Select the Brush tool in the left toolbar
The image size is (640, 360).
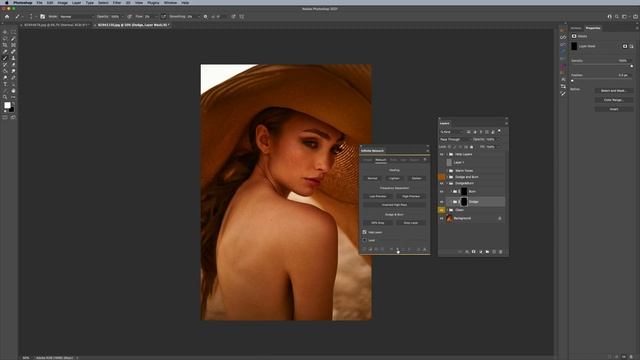pyautogui.click(x=5, y=58)
